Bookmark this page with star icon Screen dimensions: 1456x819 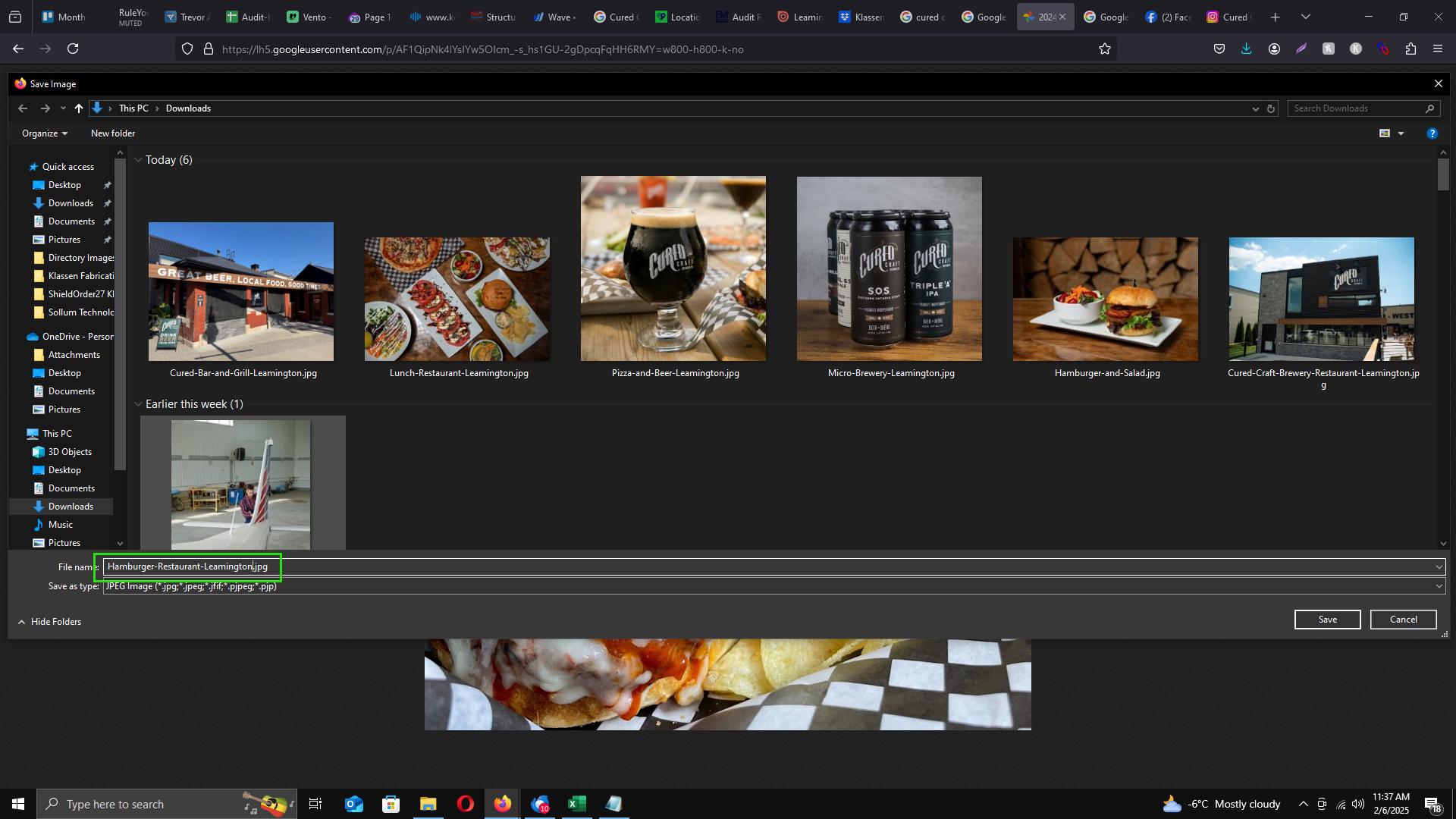(x=1105, y=49)
